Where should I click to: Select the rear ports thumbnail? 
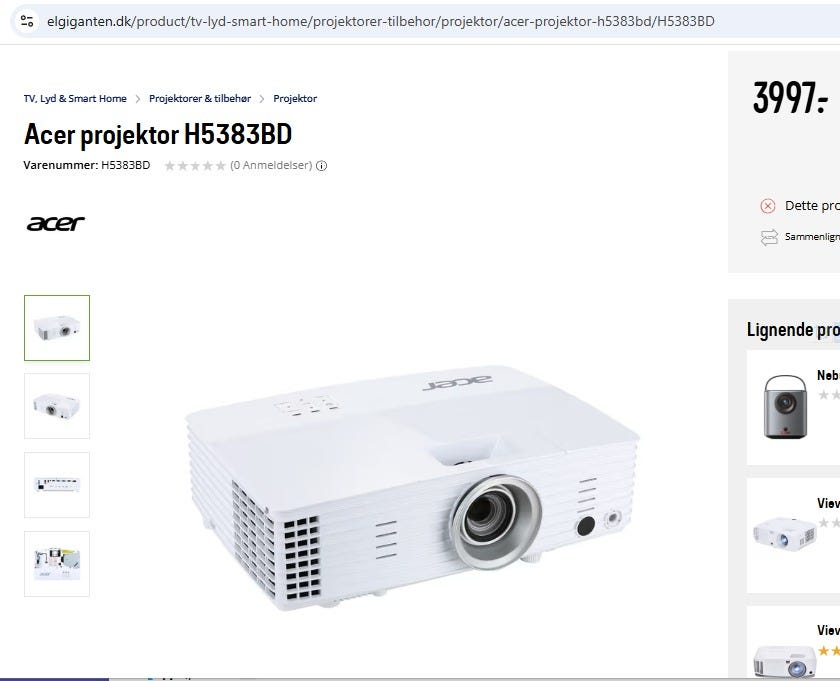(57, 485)
